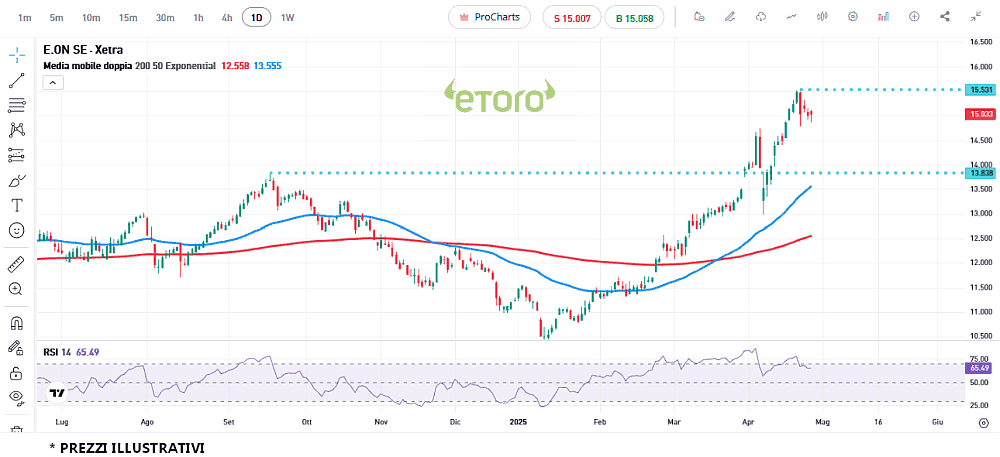This screenshot has height=457, width=1000.
Task: Select the crosshair cursor tool
Action: click(x=17, y=55)
